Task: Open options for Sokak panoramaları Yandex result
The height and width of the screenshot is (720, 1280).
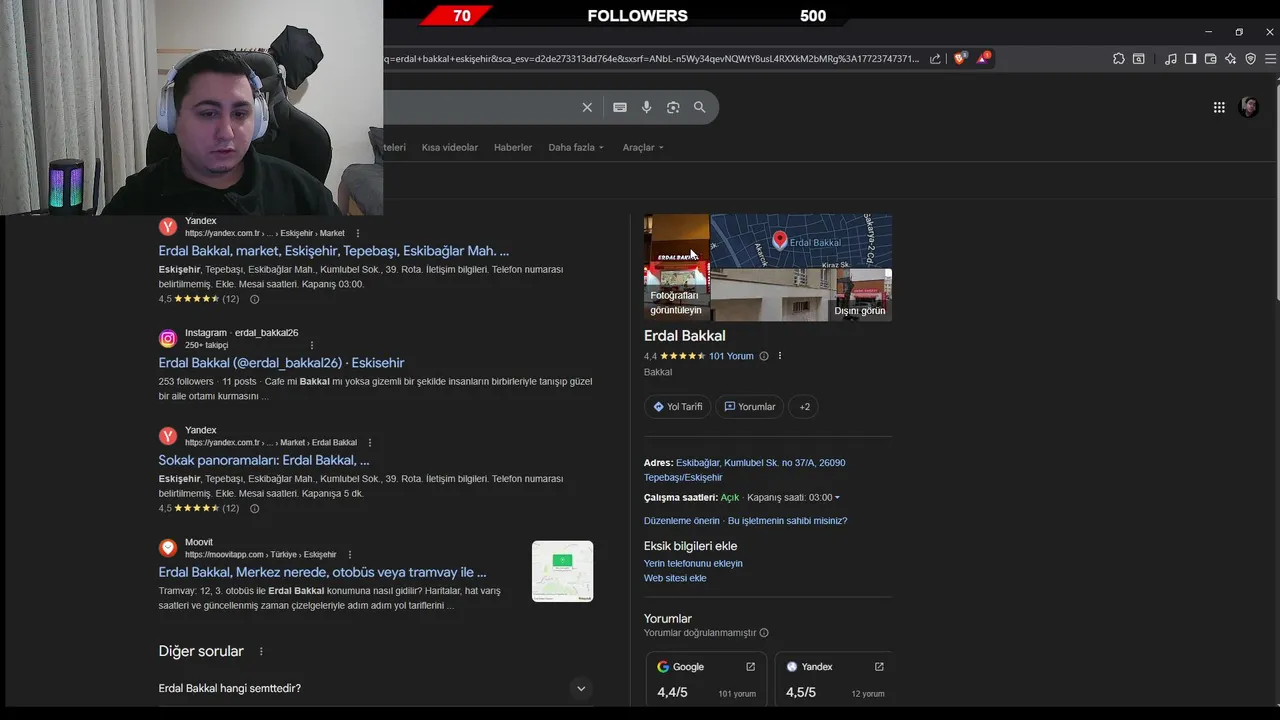Action: (370, 442)
